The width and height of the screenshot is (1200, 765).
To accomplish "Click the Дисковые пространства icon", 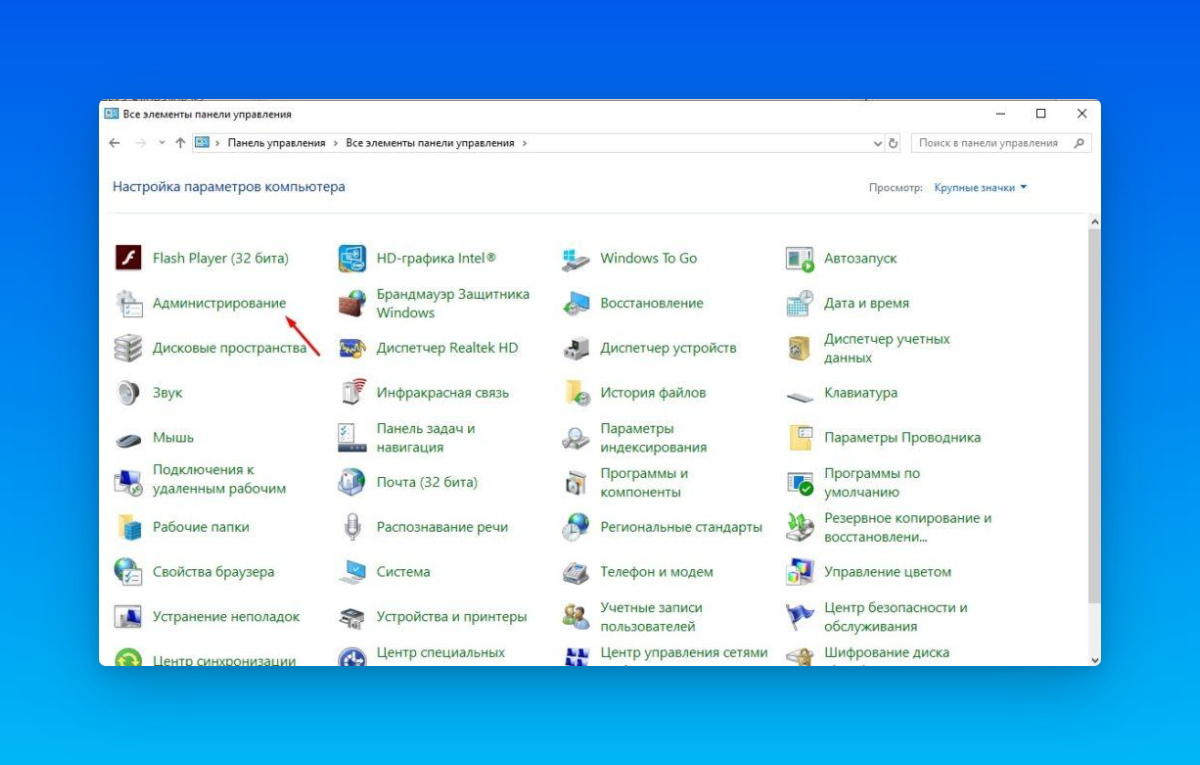I will click(x=128, y=348).
